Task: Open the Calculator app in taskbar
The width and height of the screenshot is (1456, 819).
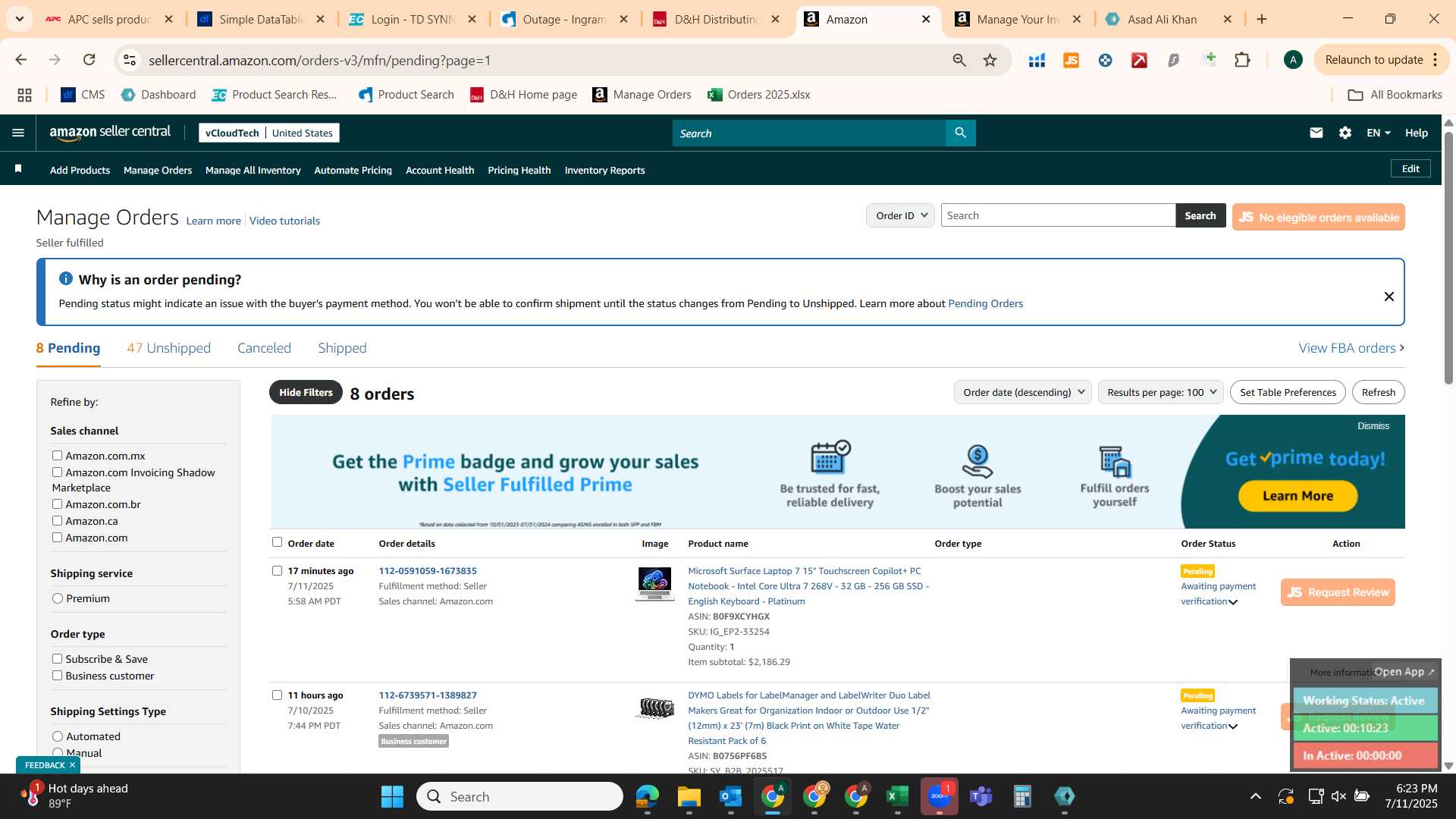Action: point(1022,796)
